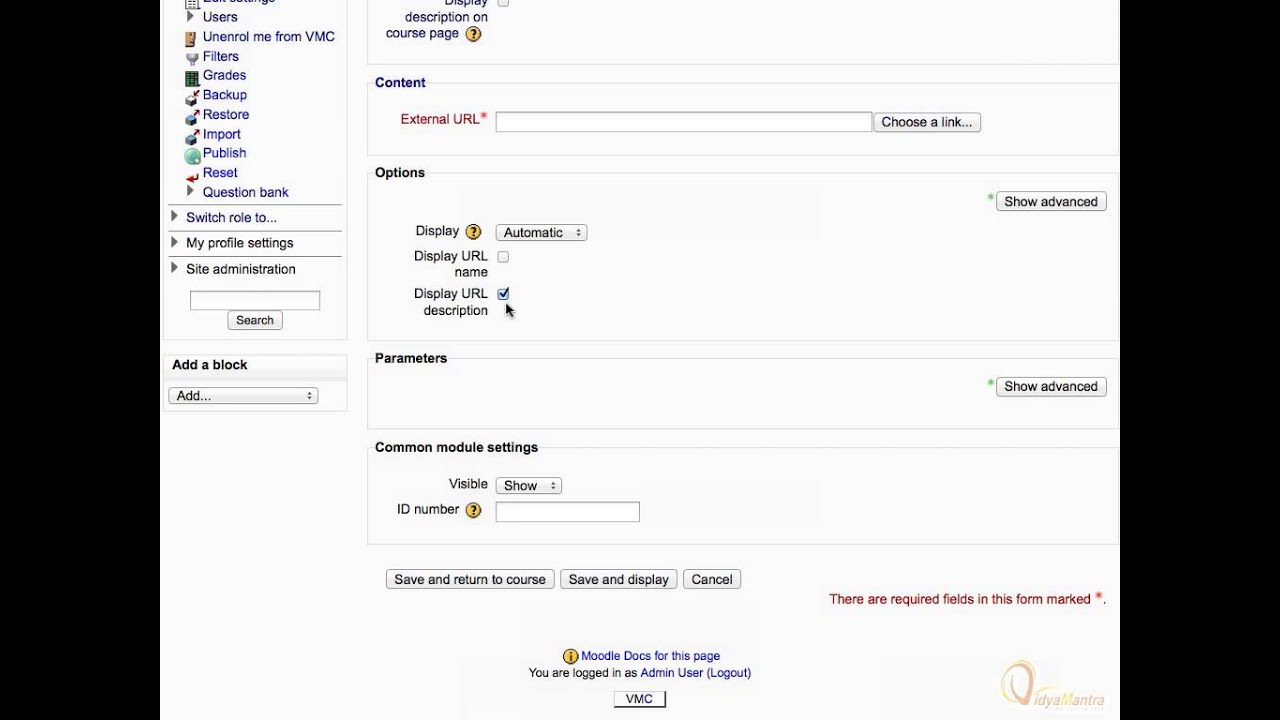Open the Backup link
Screen dimensions: 1280x720
click(225, 95)
